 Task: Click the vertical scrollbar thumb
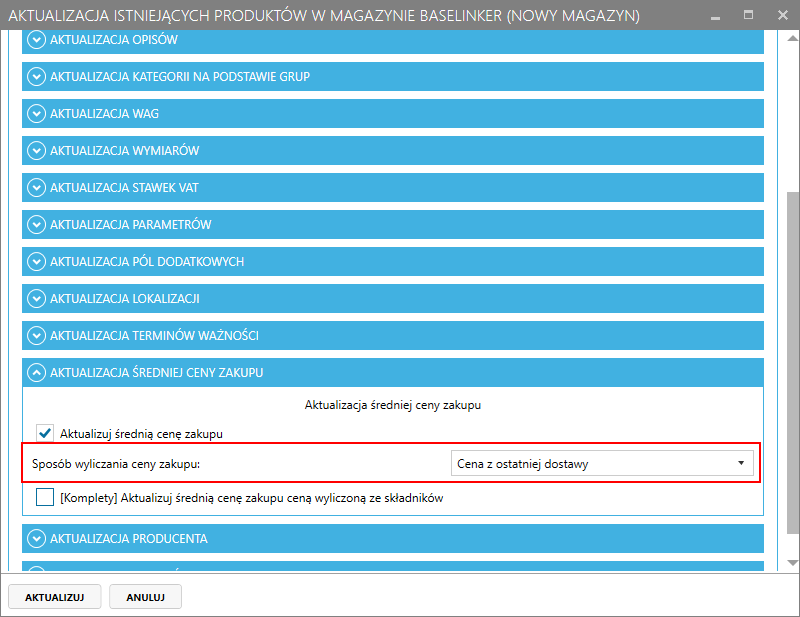792,363
